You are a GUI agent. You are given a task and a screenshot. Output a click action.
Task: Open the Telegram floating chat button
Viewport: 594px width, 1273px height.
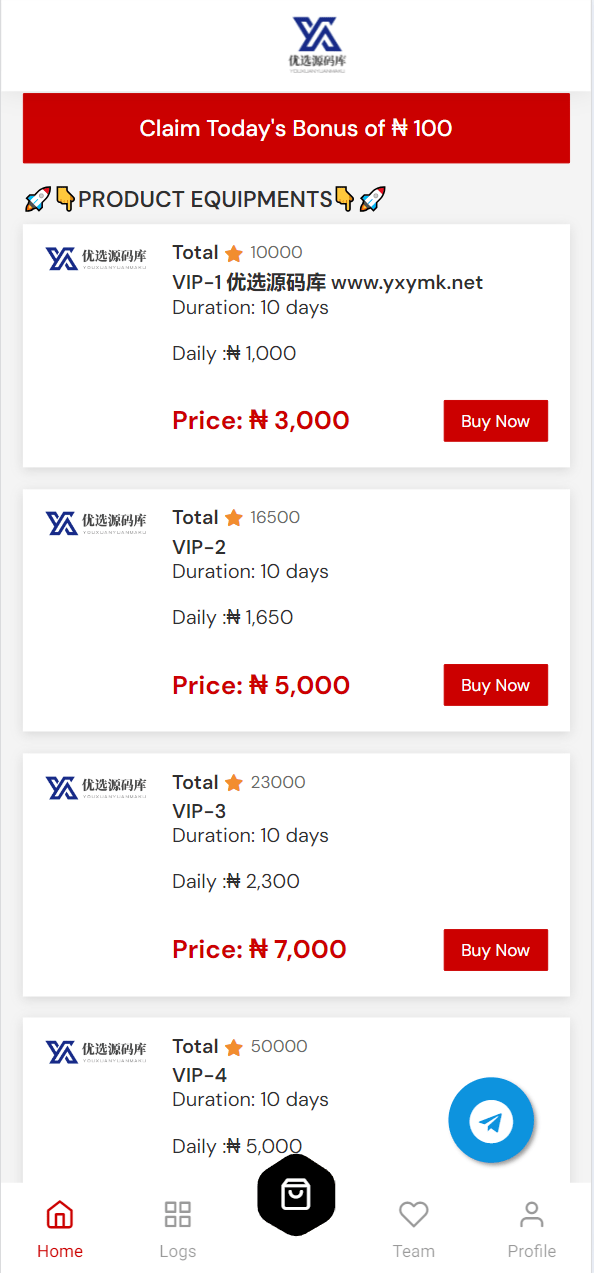coord(491,1121)
